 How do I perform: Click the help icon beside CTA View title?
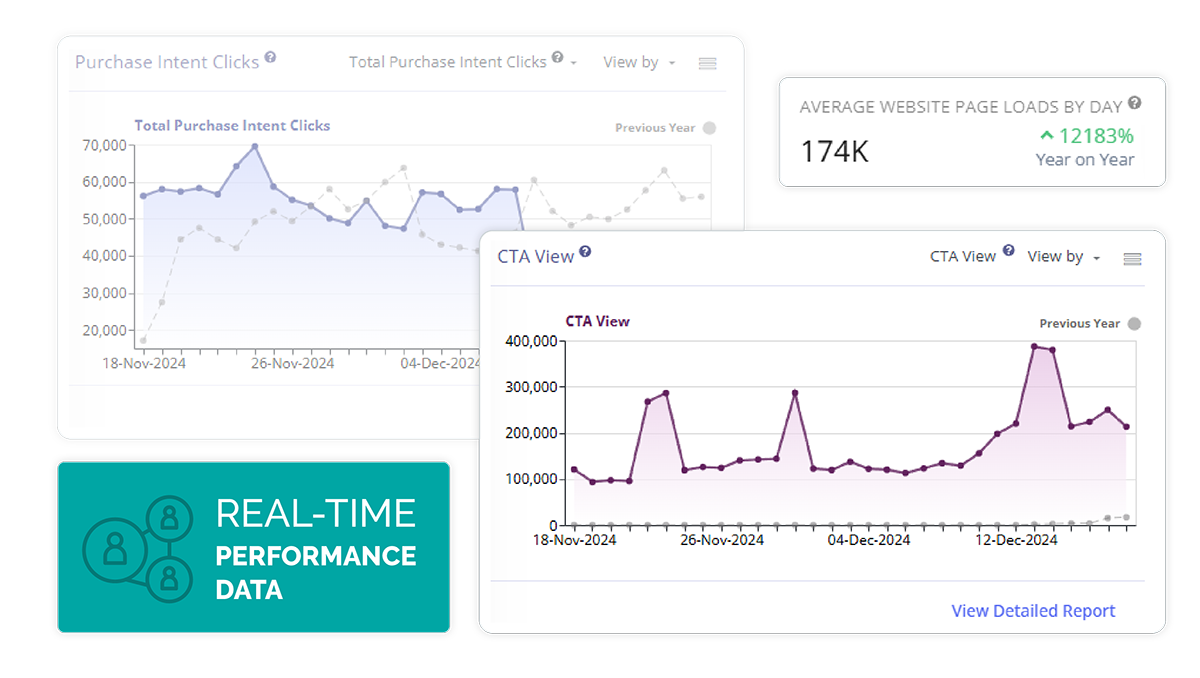(585, 250)
